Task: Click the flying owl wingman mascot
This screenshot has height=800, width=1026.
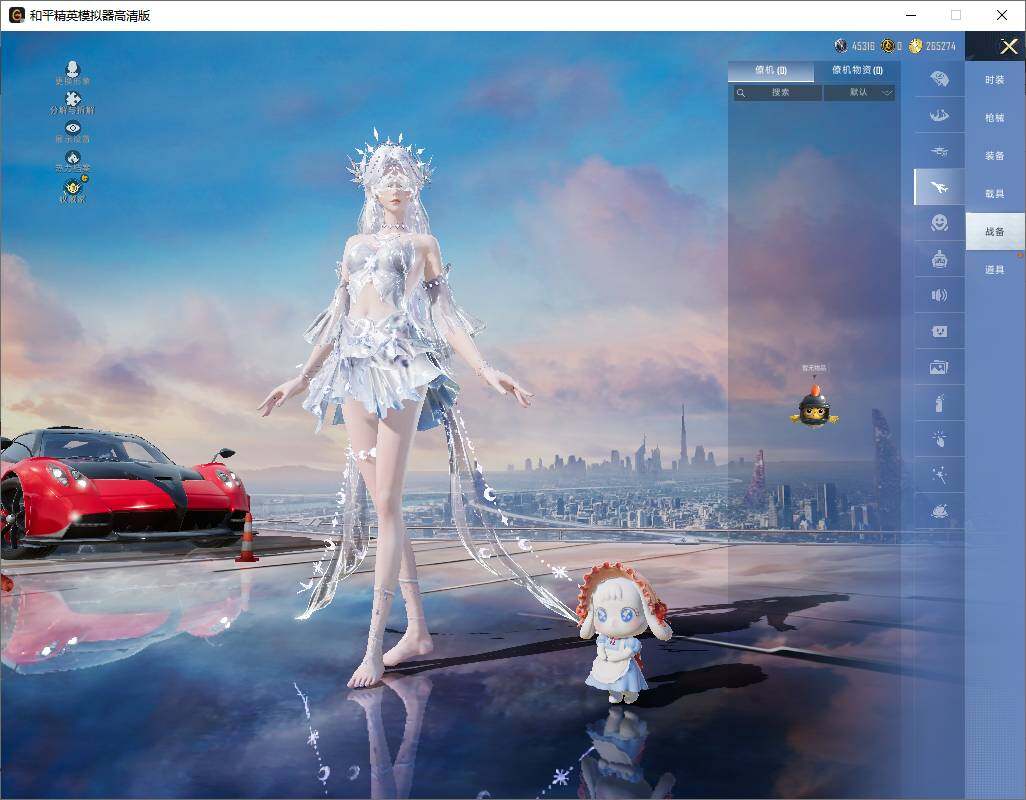Action: point(814,406)
